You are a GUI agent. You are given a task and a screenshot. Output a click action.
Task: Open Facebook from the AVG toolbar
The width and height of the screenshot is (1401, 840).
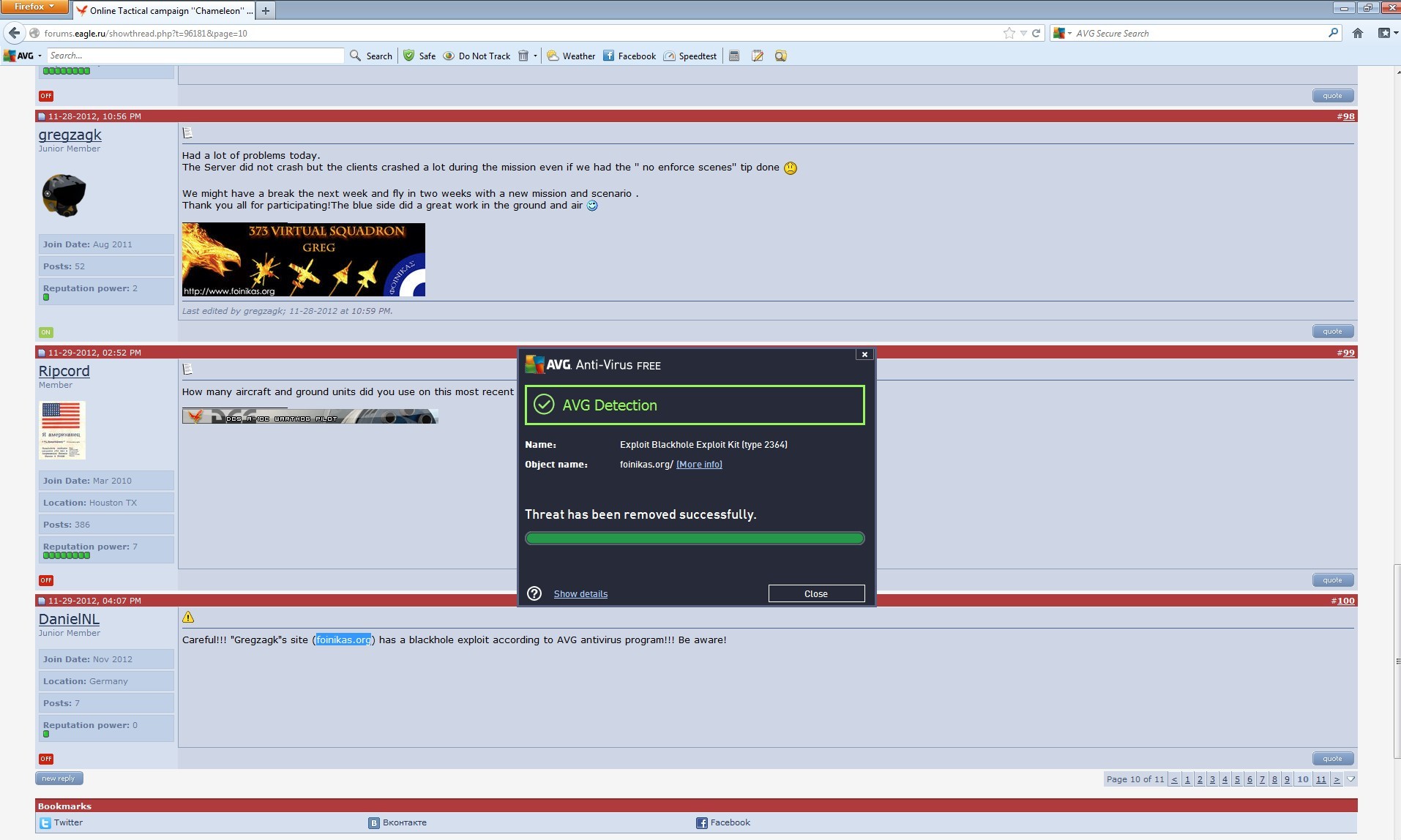(x=629, y=56)
